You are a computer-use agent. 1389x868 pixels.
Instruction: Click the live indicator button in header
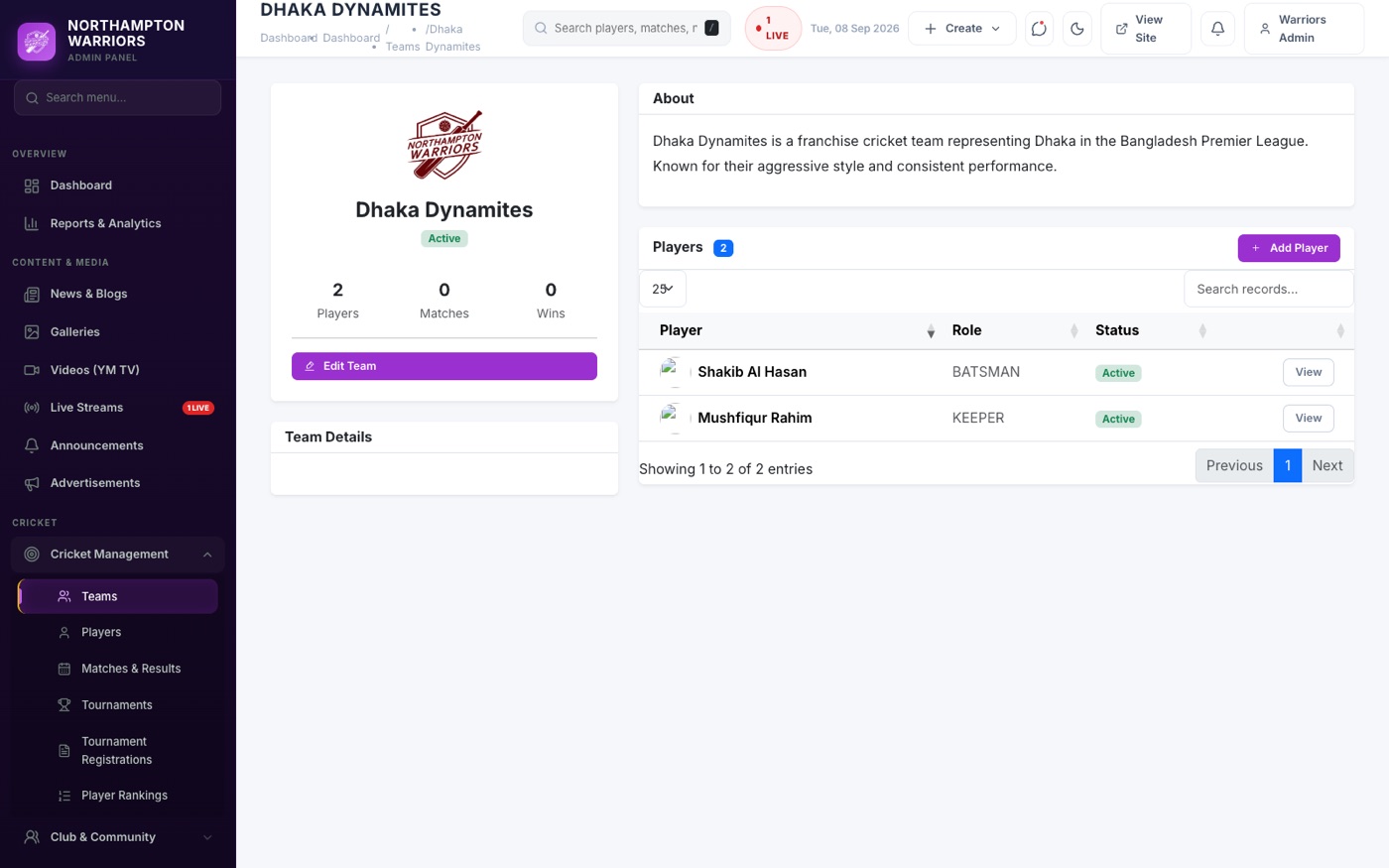(x=773, y=29)
